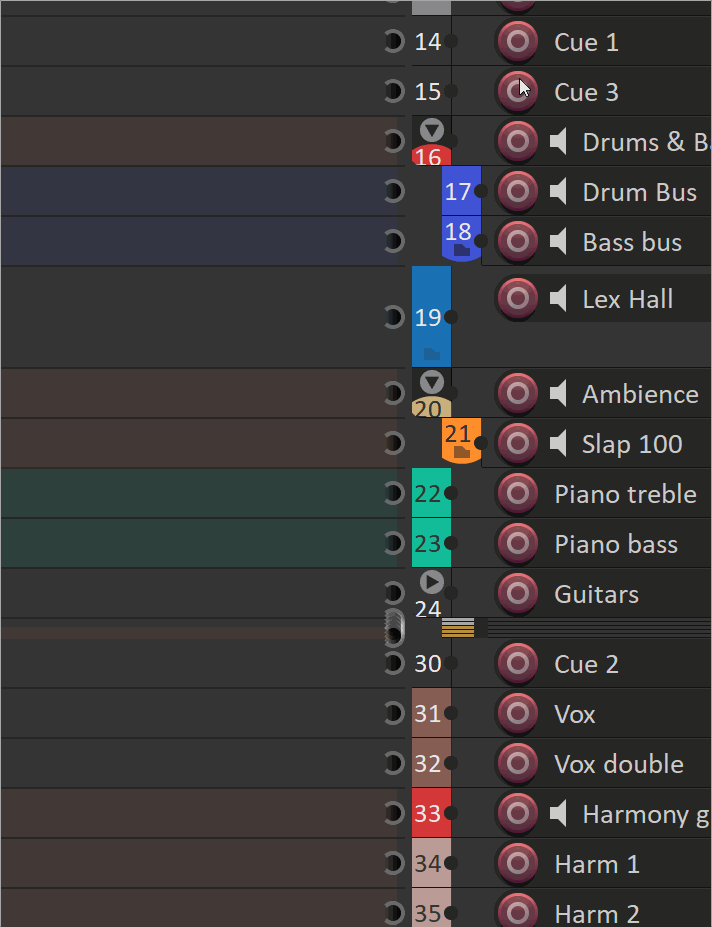Arm Cue 1 for recording
Image resolution: width=712 pixels, height=927 pixels.
coord(517,42)
